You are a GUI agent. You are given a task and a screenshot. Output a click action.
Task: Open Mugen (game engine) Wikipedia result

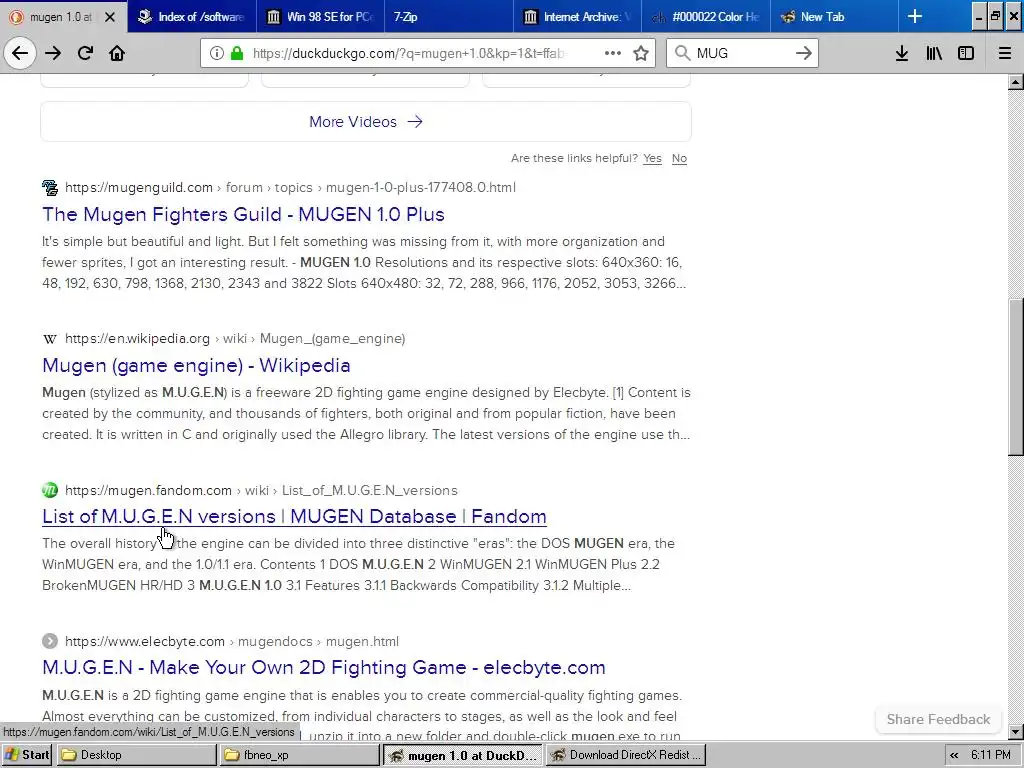pyautogui.click(x=196, y=365)
